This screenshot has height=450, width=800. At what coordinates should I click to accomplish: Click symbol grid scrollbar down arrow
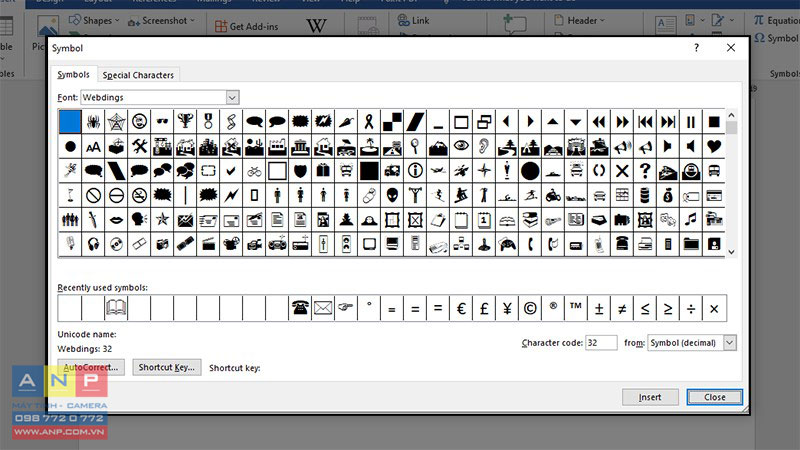tap(731, 252)
